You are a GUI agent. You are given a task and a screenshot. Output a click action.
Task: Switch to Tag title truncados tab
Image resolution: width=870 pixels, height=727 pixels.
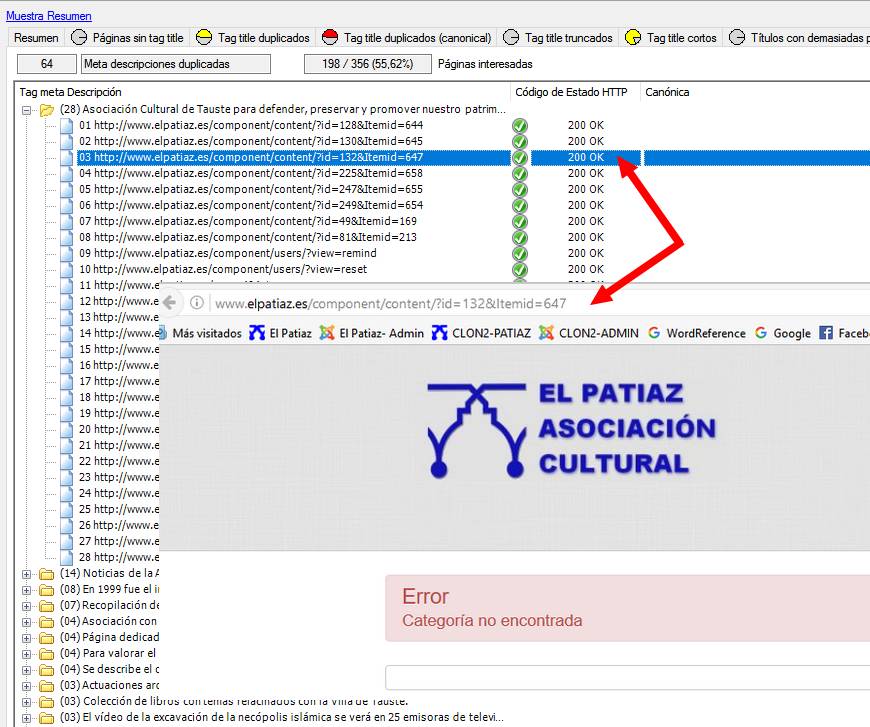pos(558,38)
